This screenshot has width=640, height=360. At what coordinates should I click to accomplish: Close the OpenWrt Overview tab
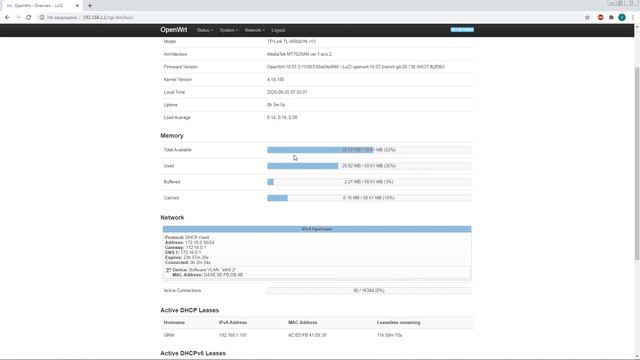[x=77, y=6]
